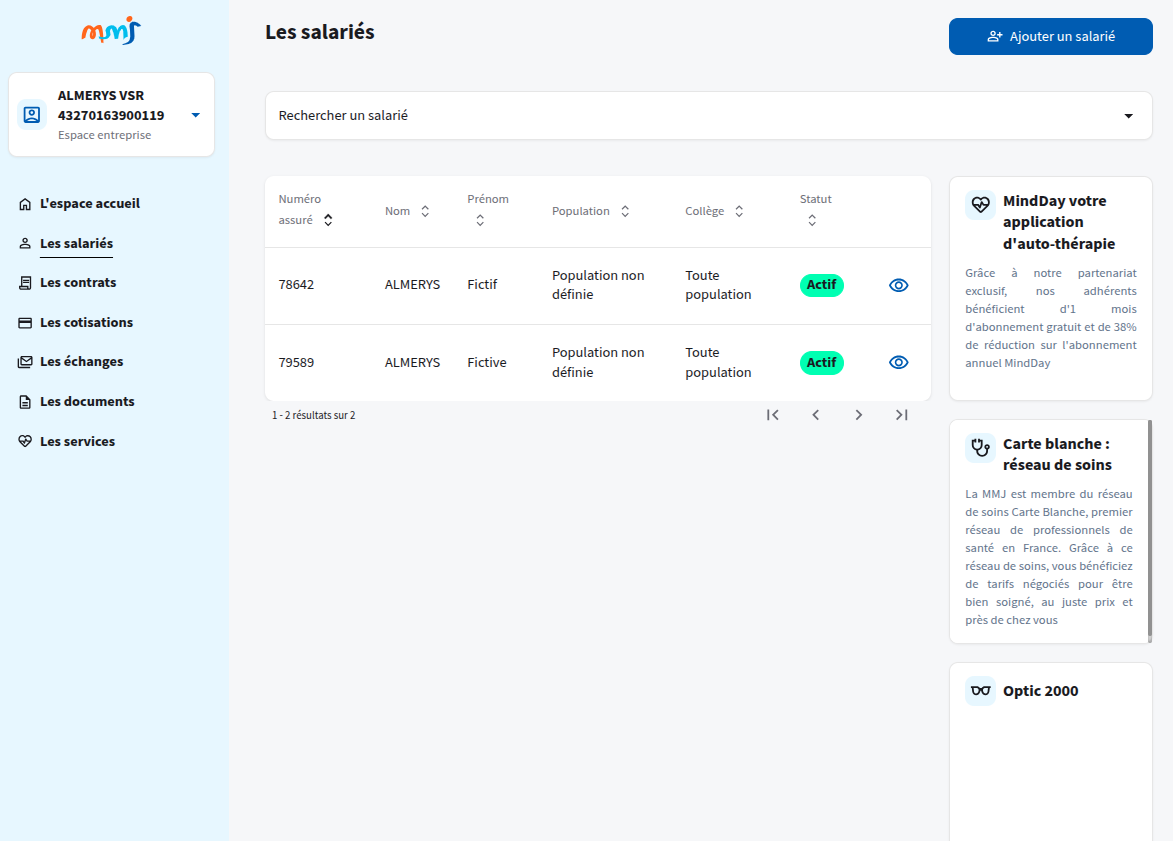Go to Les cotisations
The height and width of the screenshot is (841, 1173).
coord(86,322)
